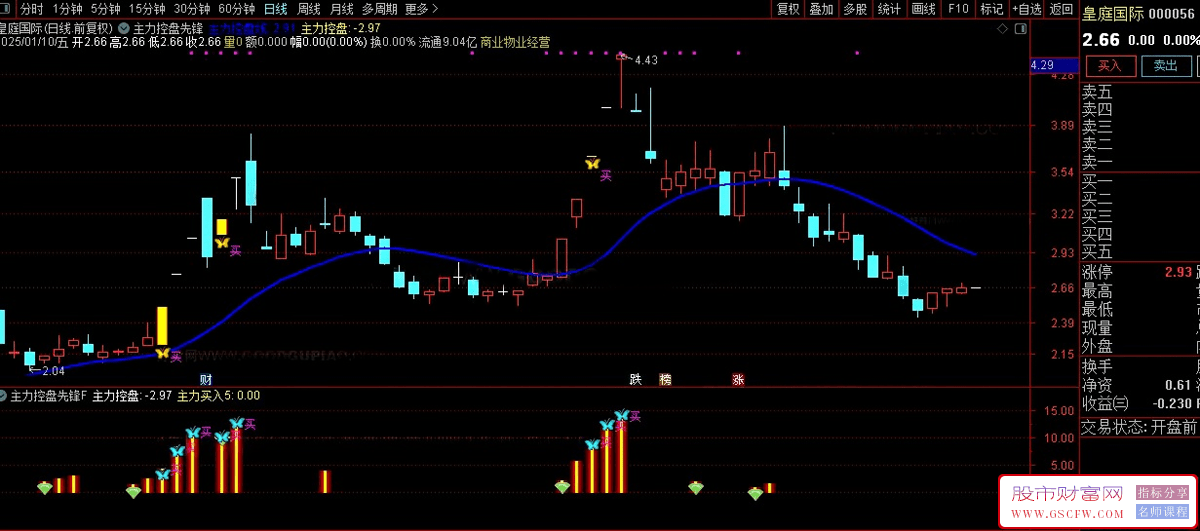Screen dimensions: 1200x531
Task: Click the 交易状态 trading status line
Action: (x=1140, y=427)
